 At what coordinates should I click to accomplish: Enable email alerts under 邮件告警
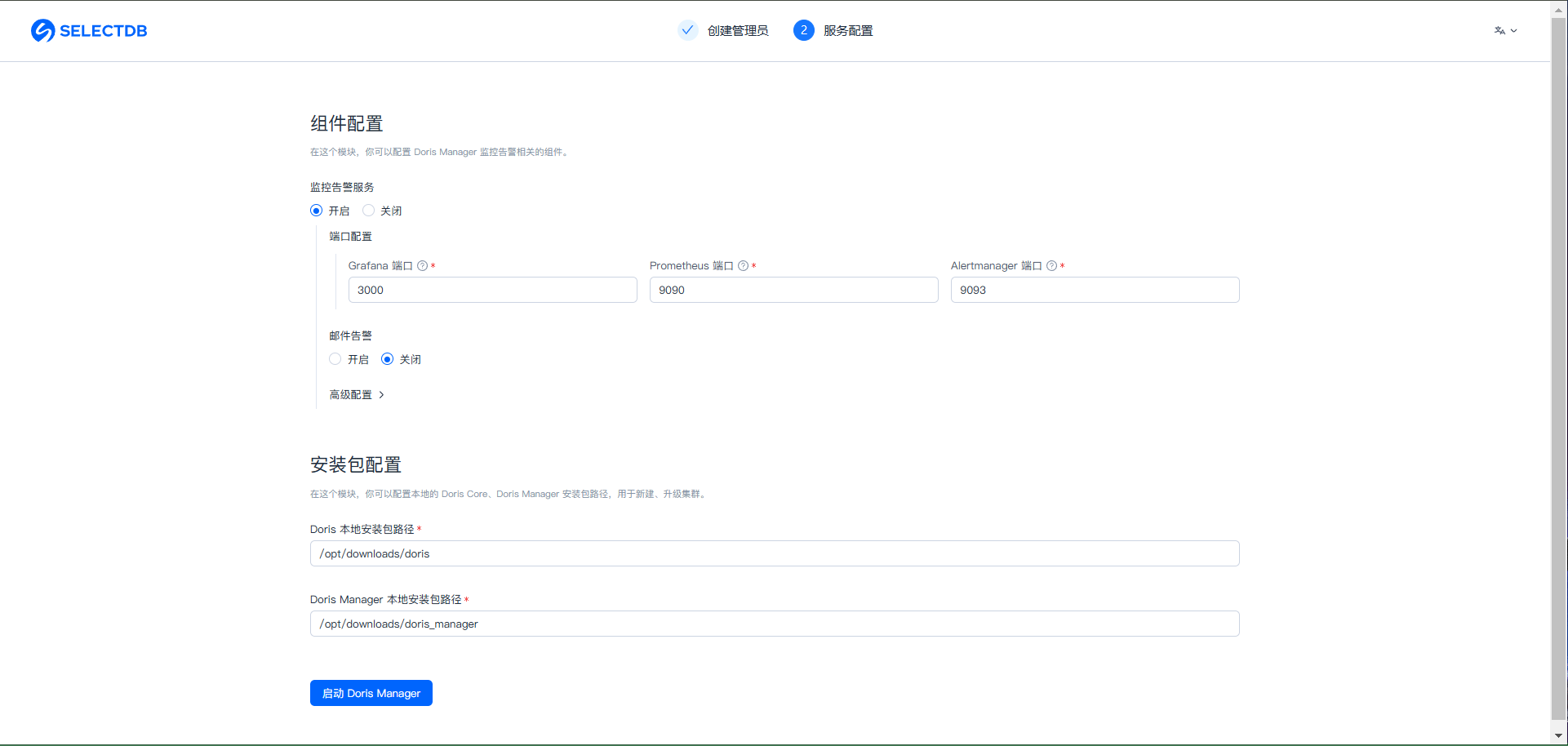[x=335, y=359]
